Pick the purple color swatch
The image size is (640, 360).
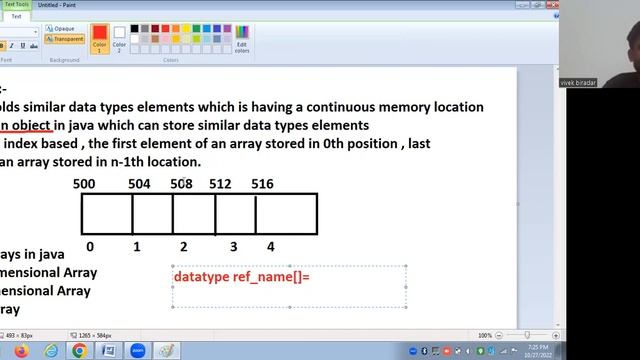227,29
